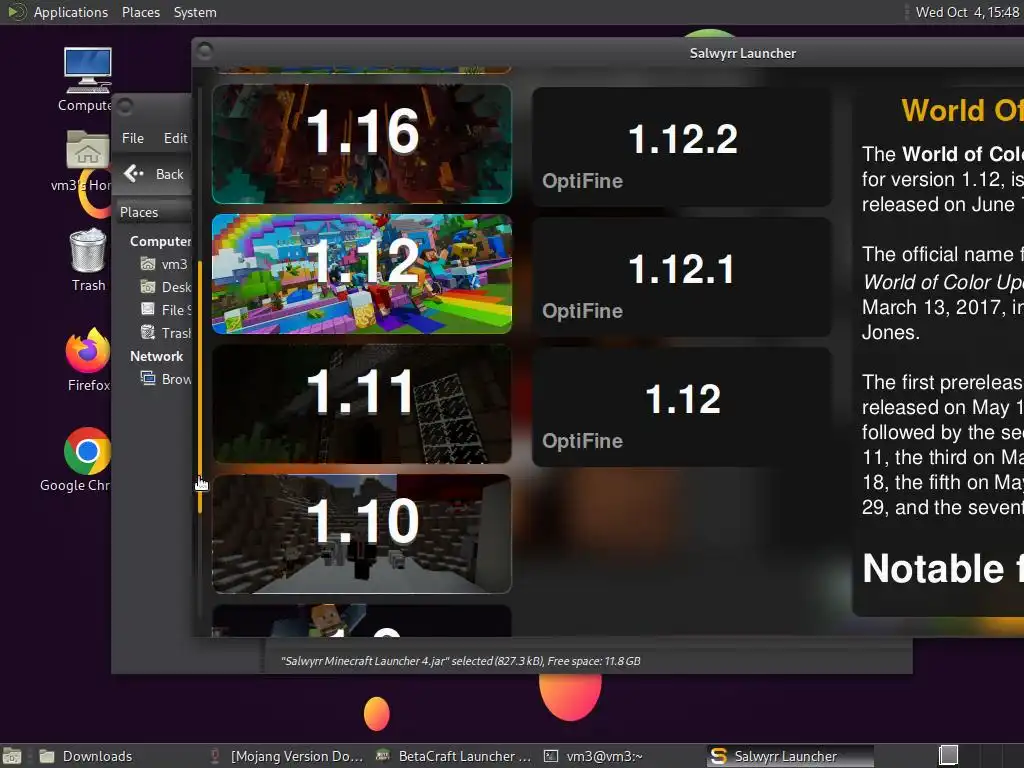This screenshot has width=1024, height=768.
Task: Switch to BetaCraft Launcher taskbar window
Action: (454, 756)
